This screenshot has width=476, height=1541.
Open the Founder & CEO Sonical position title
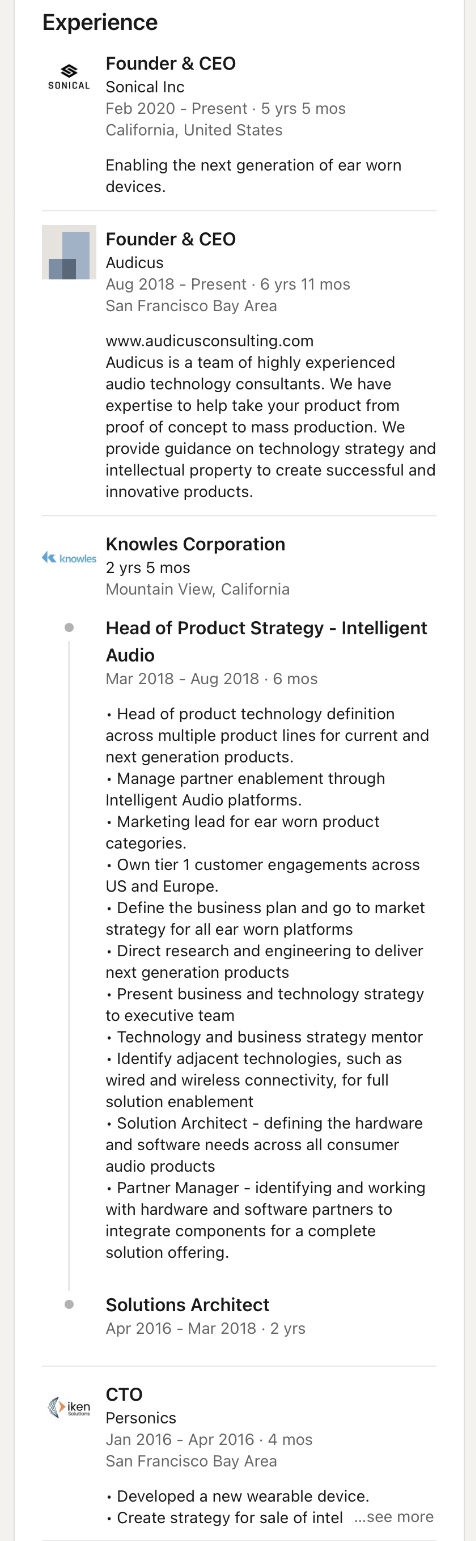tap(171, 63)
